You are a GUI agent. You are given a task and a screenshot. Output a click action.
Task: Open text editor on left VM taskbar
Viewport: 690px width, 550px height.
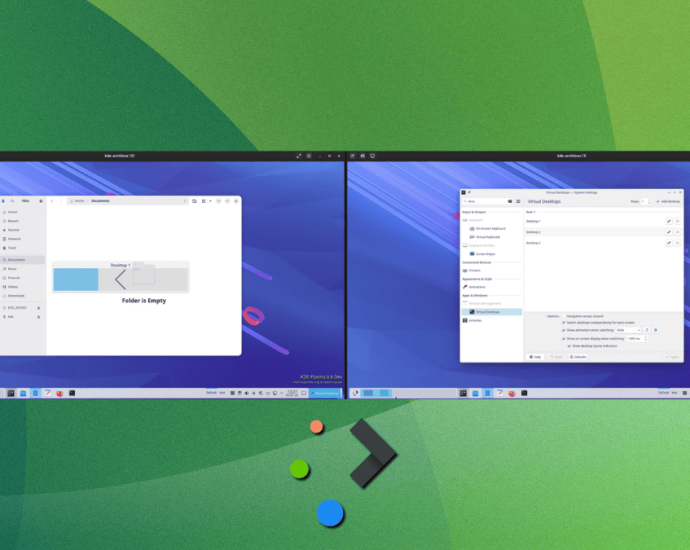coord(48,393)
